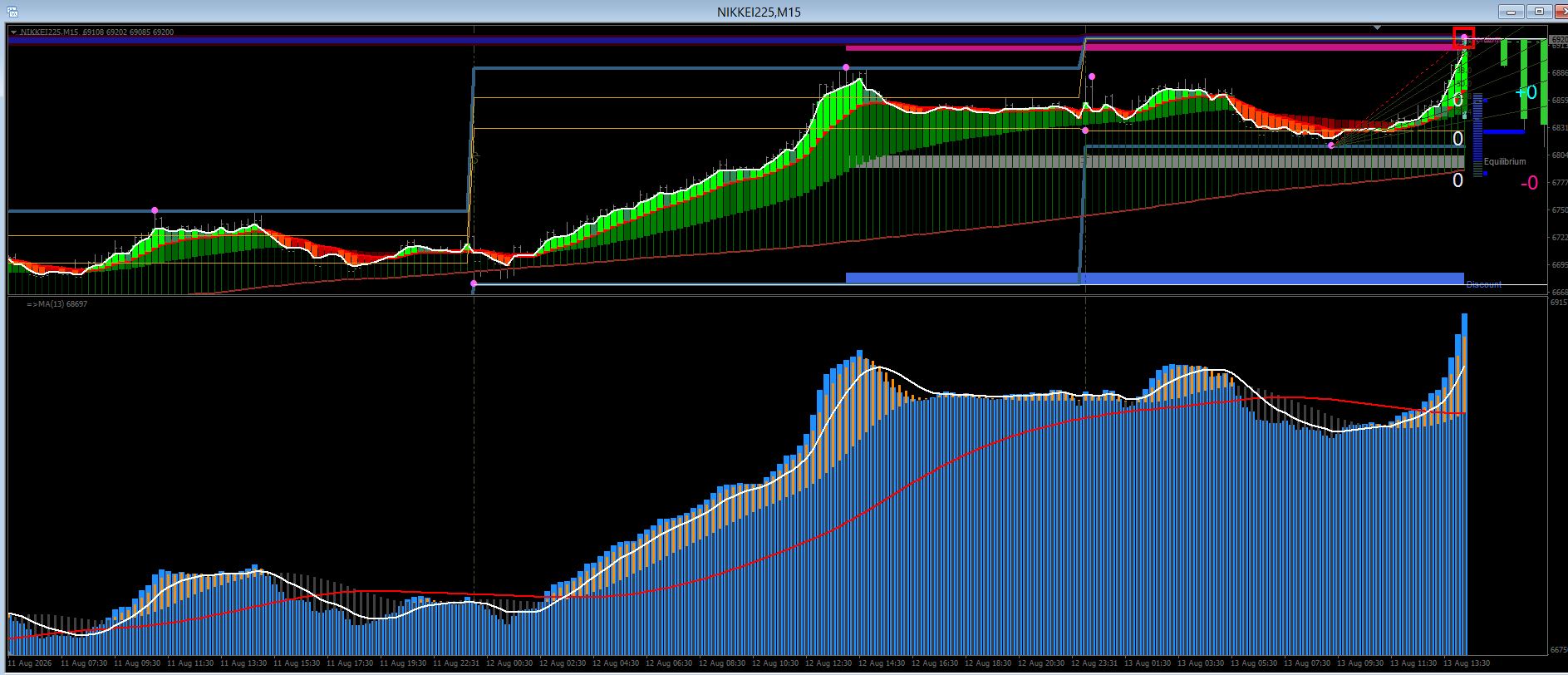Click the pink -0 value label
The height and width of the screenshot is (675, 1568).
pos(1529,184)
